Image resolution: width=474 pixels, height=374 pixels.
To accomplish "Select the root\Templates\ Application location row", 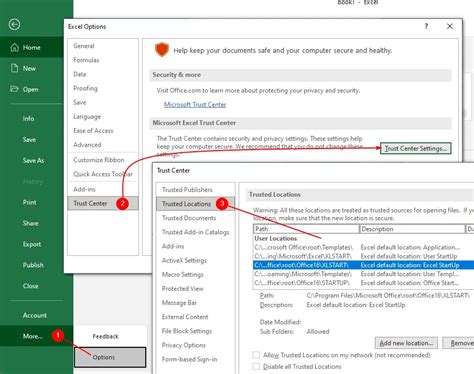I will click(363, 247).
